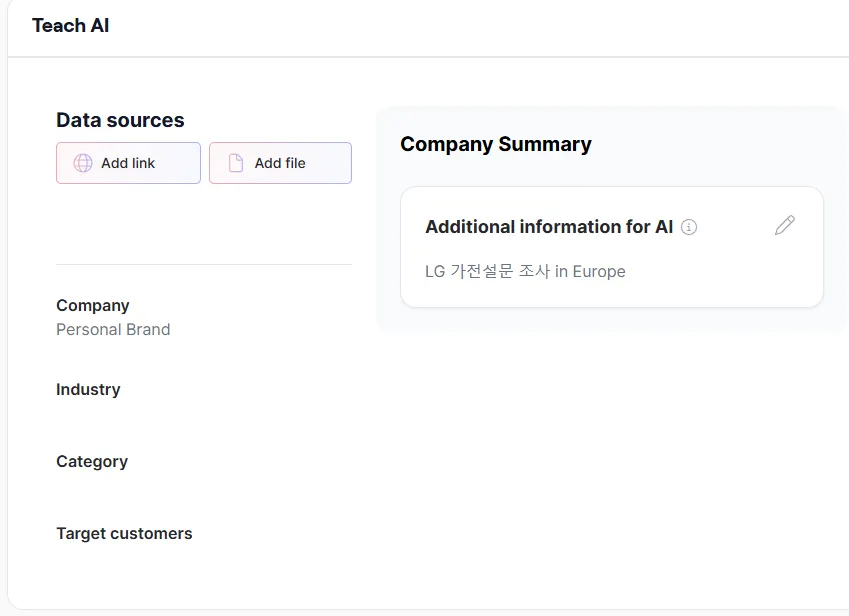Click the Company Summary heading

[x=496, y=144]
